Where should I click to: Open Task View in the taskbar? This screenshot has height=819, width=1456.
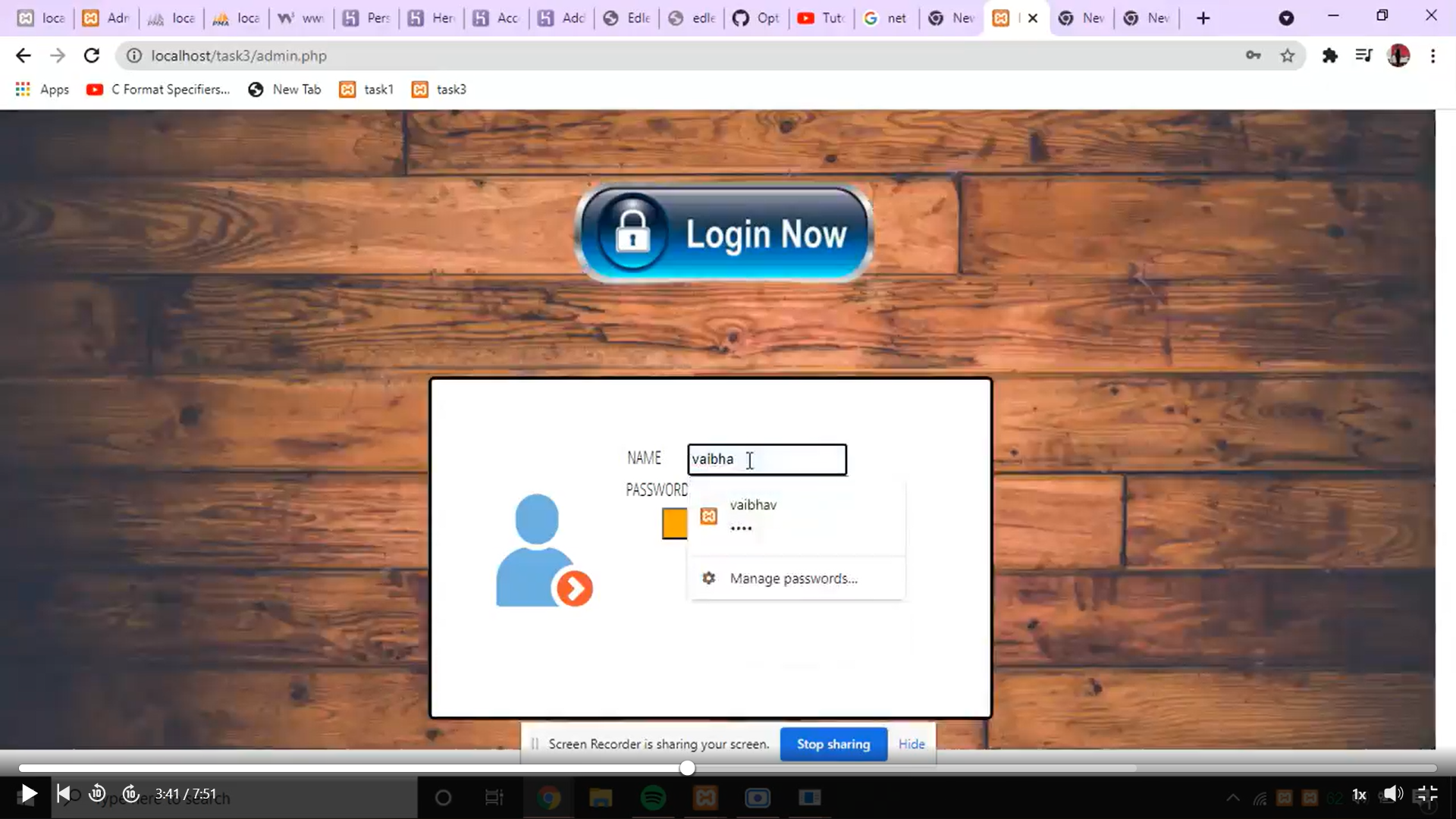pos(494,798)
